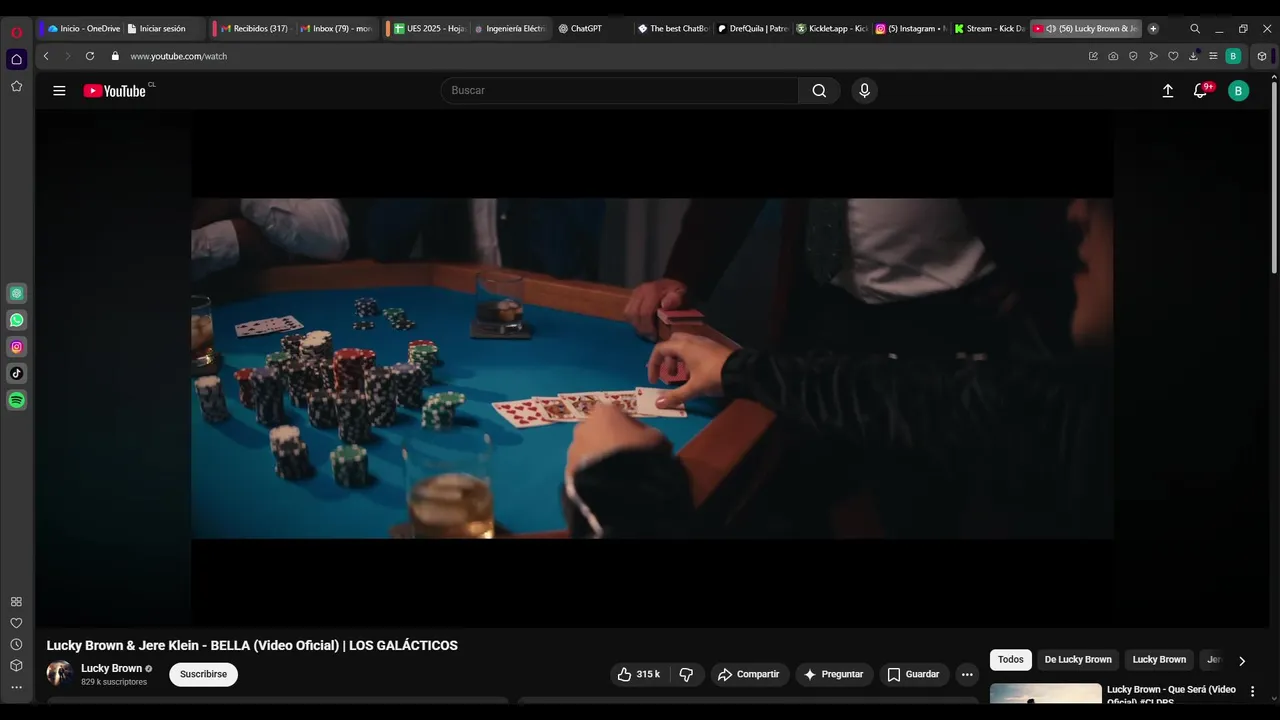Add page to bookmarks with address bar heart
This screenshot has height=720, width=1280.
click(1173, 56)
